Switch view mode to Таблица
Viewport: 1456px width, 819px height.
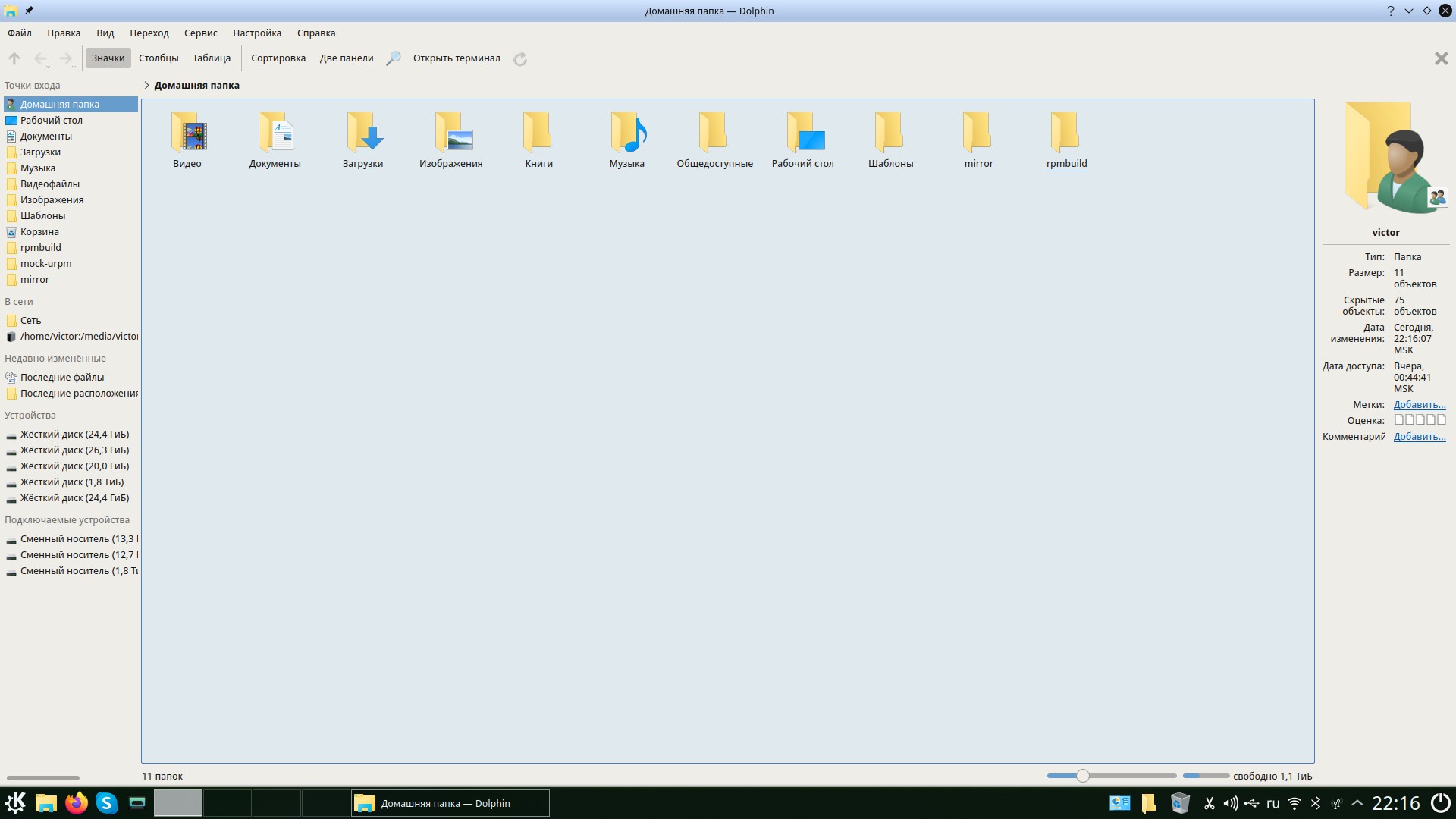pyautogui.click(x=212, y=58)
